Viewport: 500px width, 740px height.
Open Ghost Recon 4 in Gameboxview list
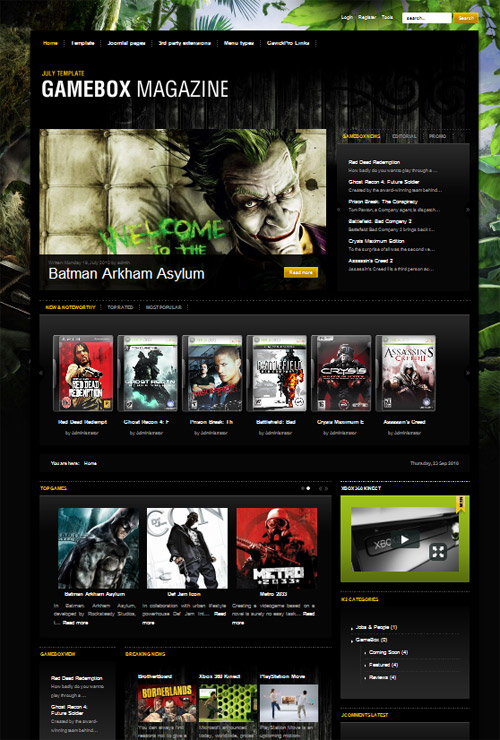tap(69, 710)
